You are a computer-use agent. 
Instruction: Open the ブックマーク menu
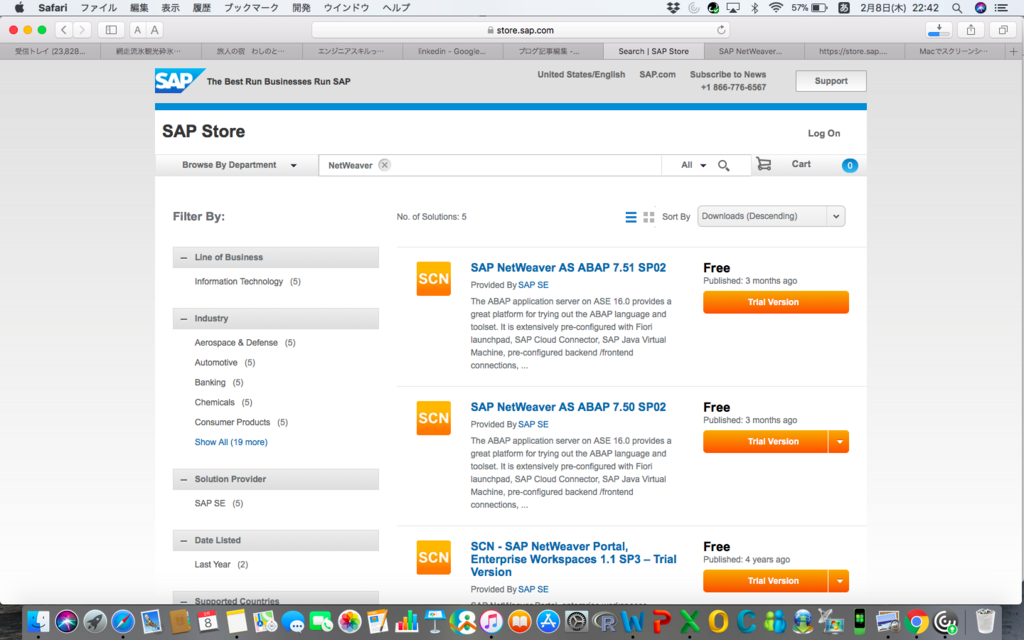coord(251,8)
